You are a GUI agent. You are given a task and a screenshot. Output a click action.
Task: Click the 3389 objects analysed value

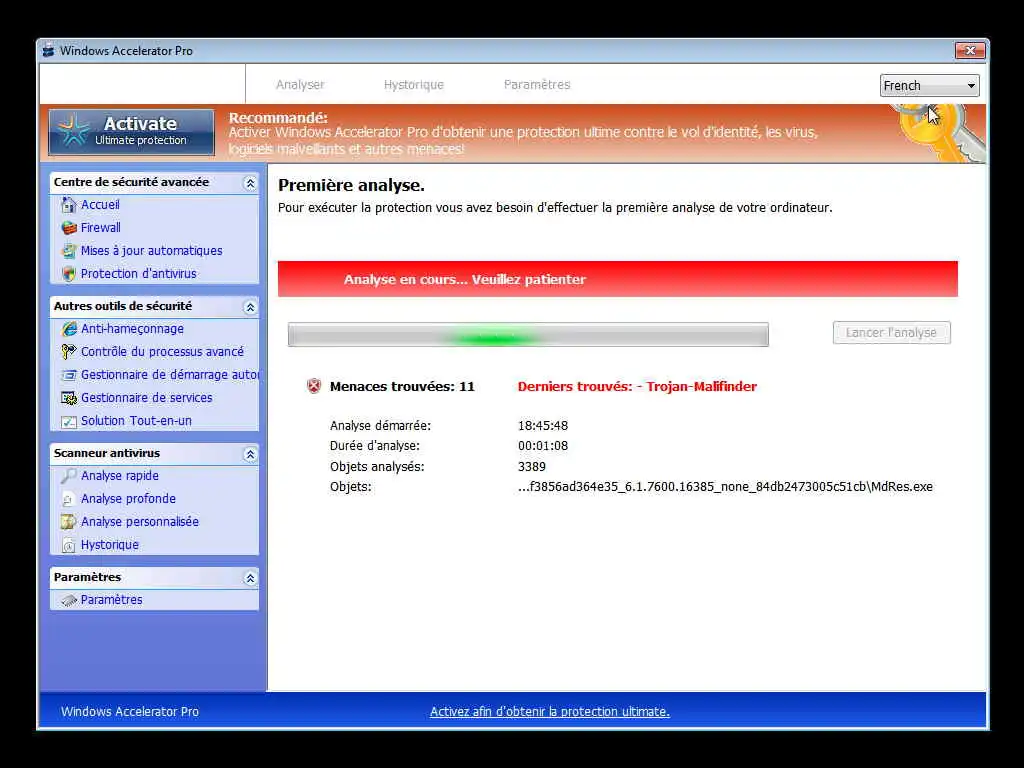click(532, 466)
